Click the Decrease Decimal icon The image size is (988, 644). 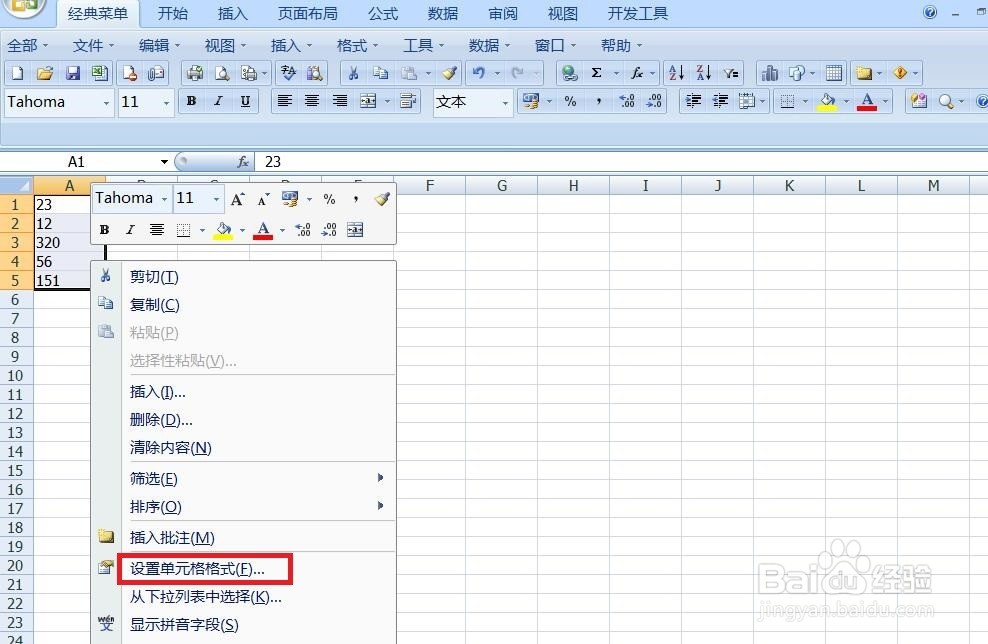653,101
